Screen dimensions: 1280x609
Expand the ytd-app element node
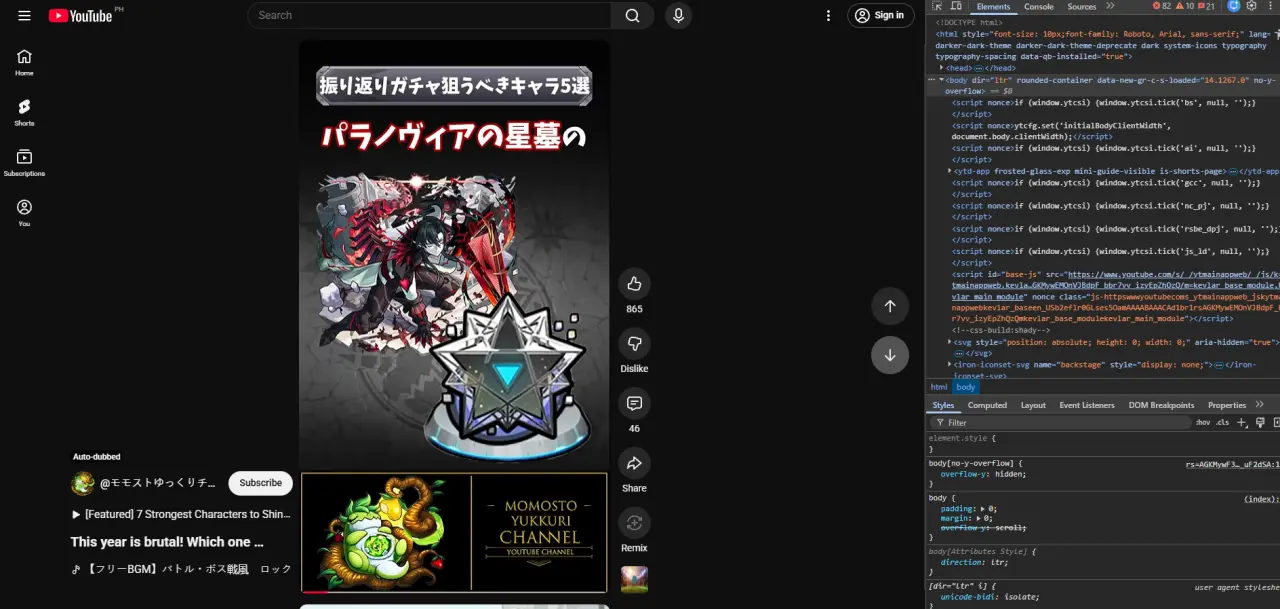tap(950, 171)
